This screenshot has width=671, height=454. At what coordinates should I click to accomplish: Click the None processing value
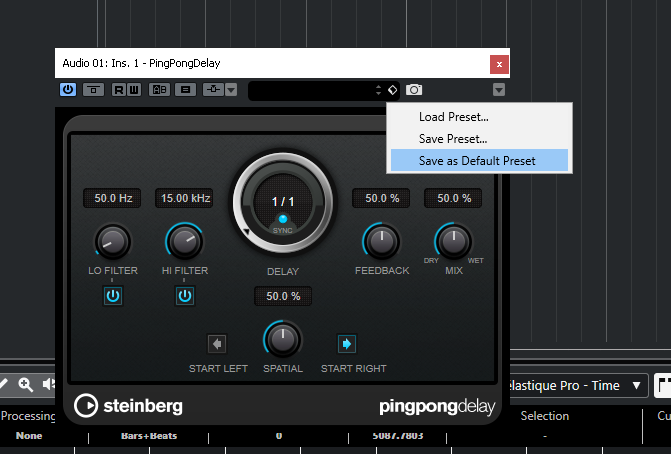click(29, 436)
